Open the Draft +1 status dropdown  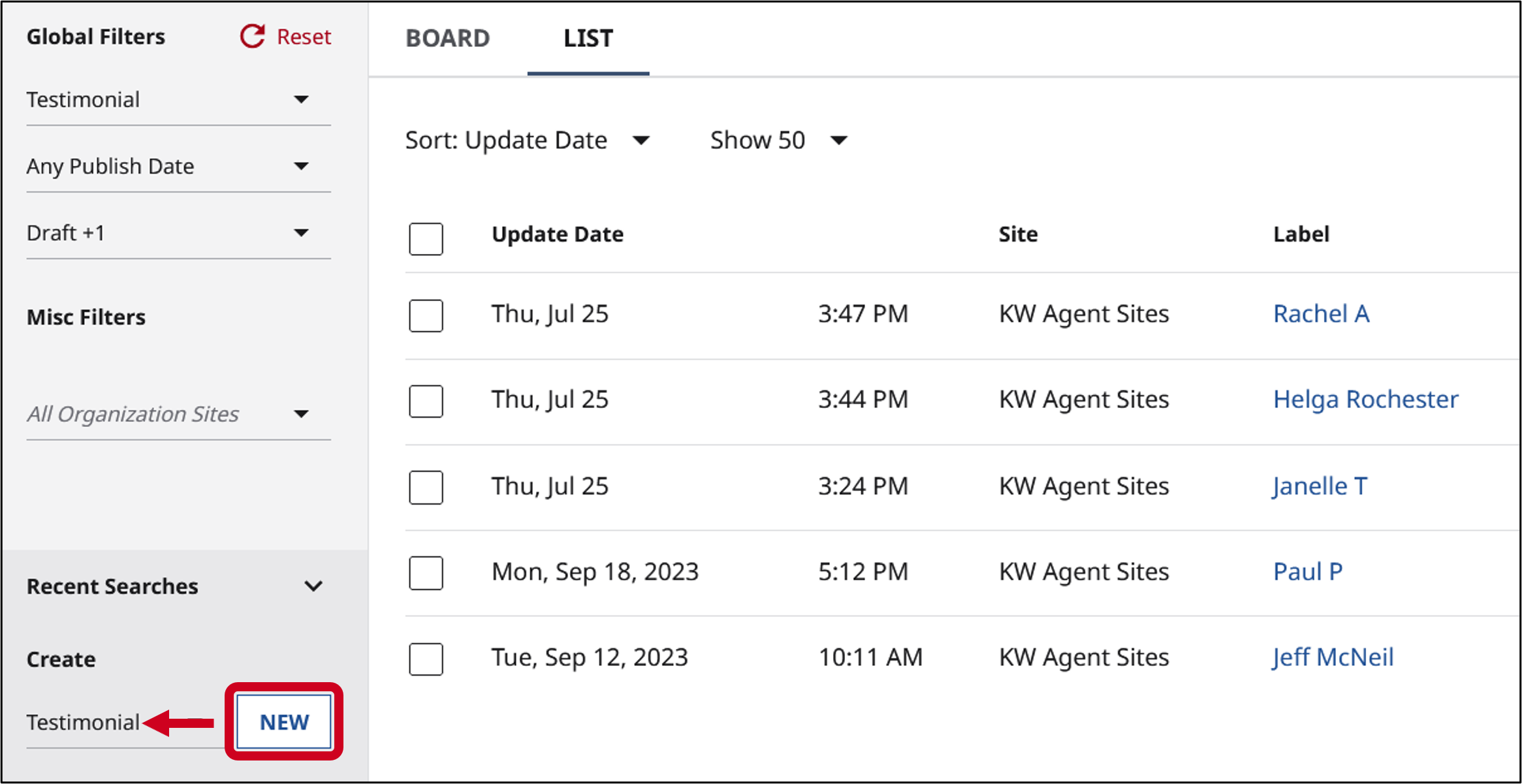pyautogui.click(x=178, y=233)
